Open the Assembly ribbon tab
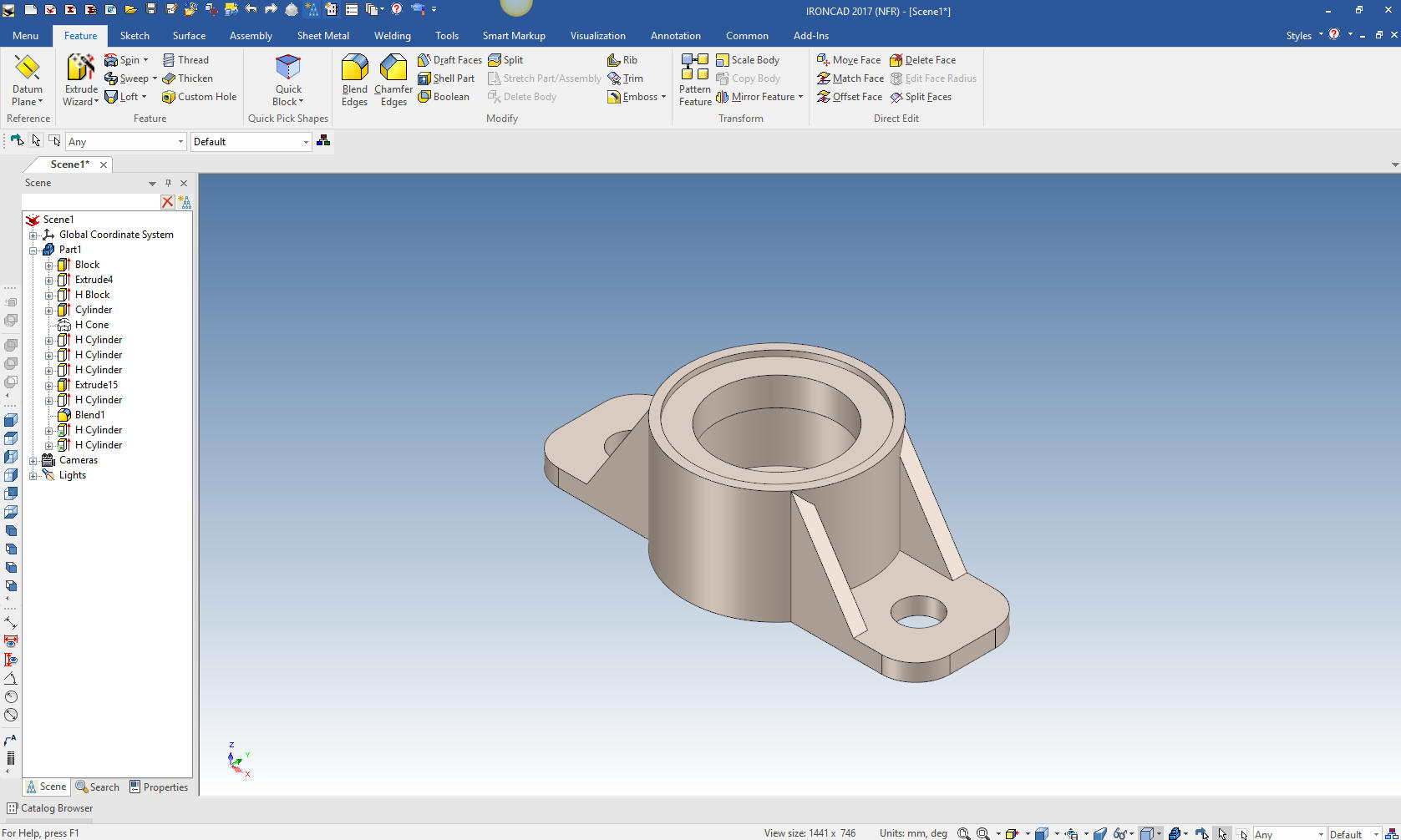1401x840 pixels. point(251,36)
